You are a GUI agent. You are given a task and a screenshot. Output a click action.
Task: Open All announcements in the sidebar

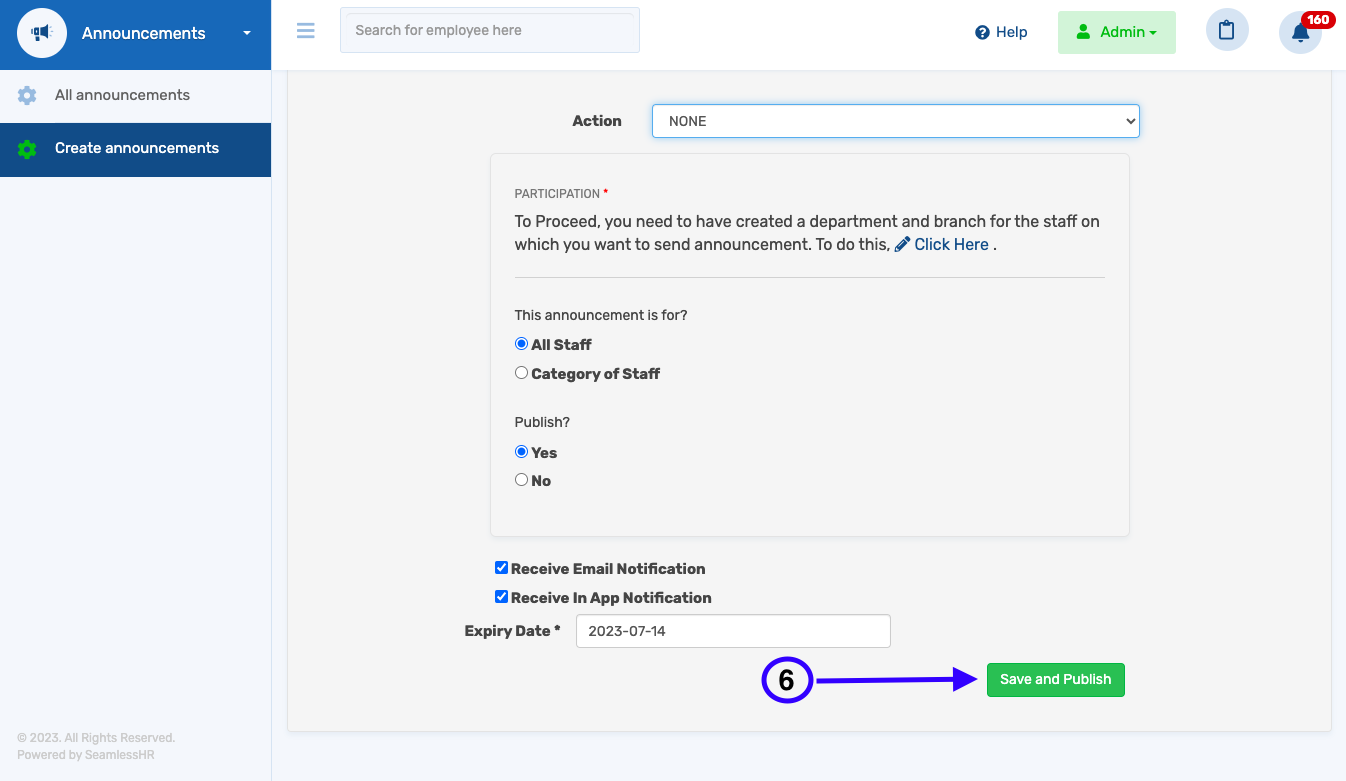point(122,95)
